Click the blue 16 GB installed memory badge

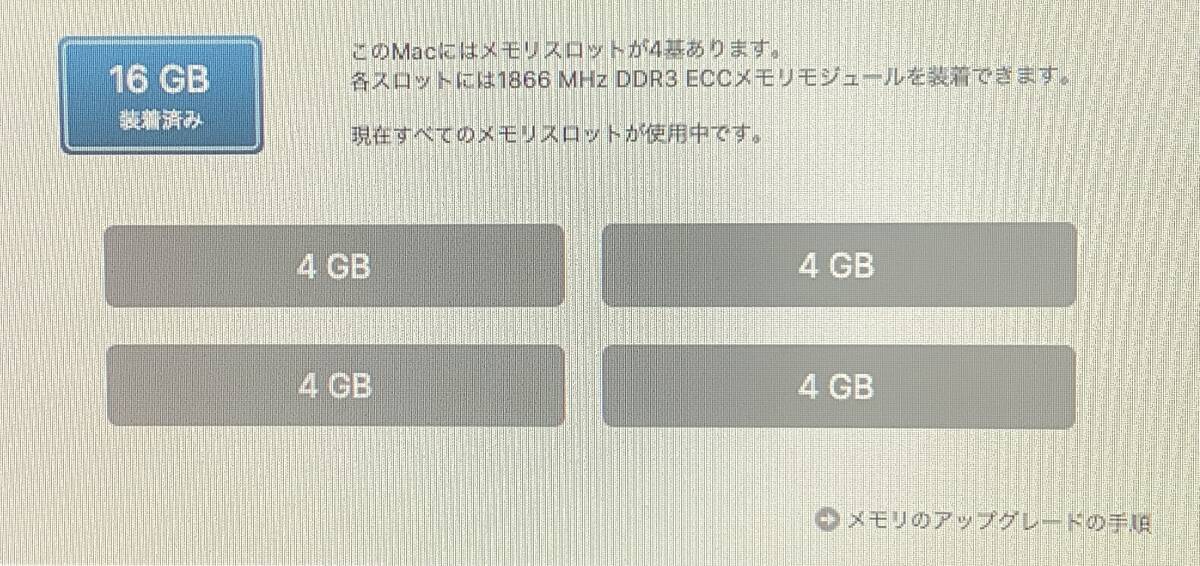(160, 95)
